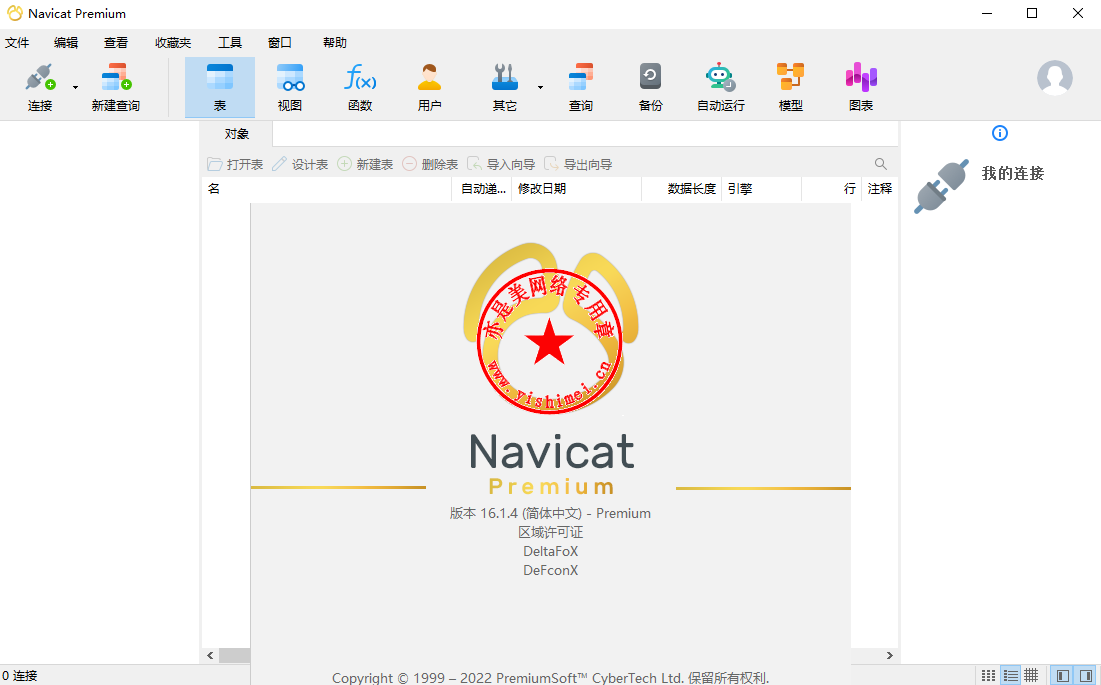
Task: Open the 文件 (File) menu
Action: [17, 43]
